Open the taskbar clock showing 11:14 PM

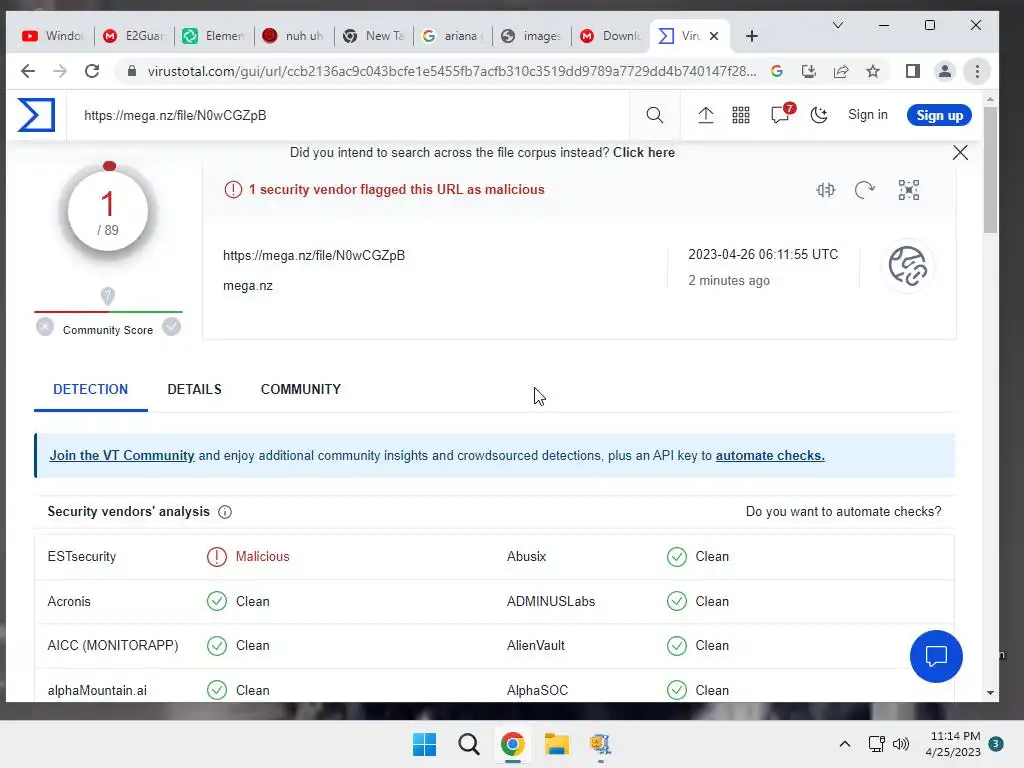[953, 744]
